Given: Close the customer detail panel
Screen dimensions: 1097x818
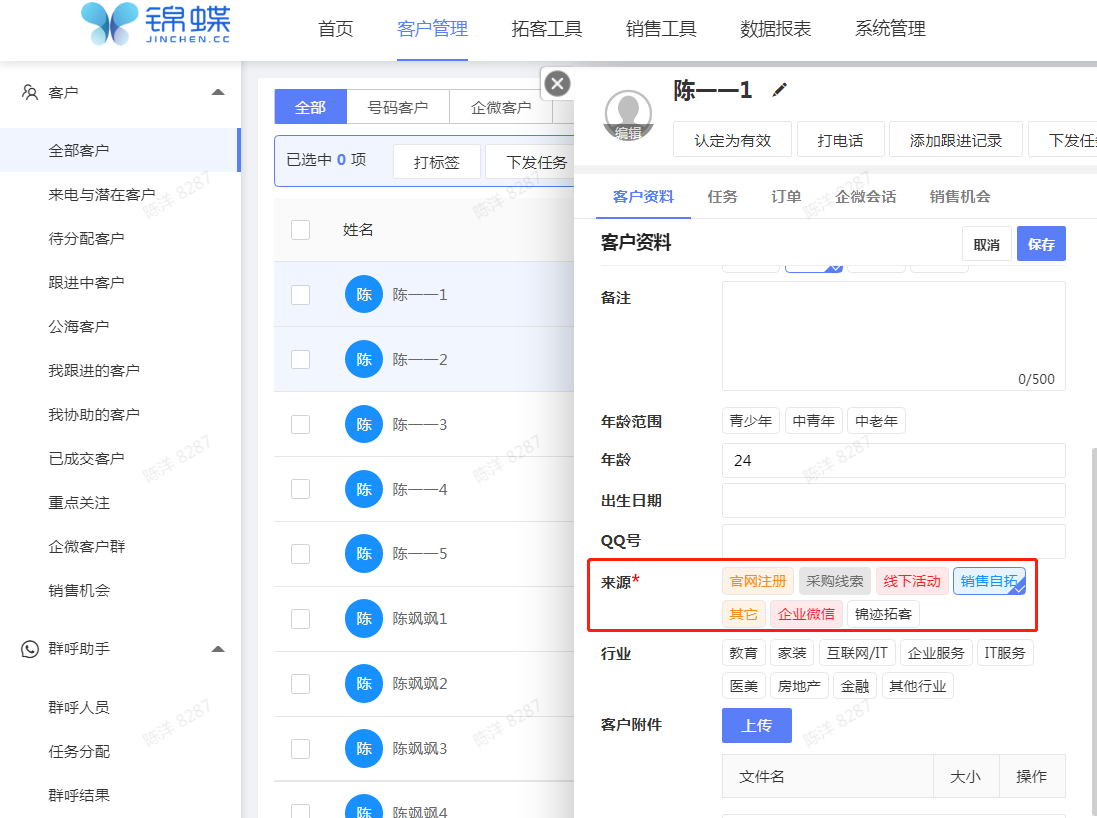Looking at the screenshot, I should (x=557, y=84).
